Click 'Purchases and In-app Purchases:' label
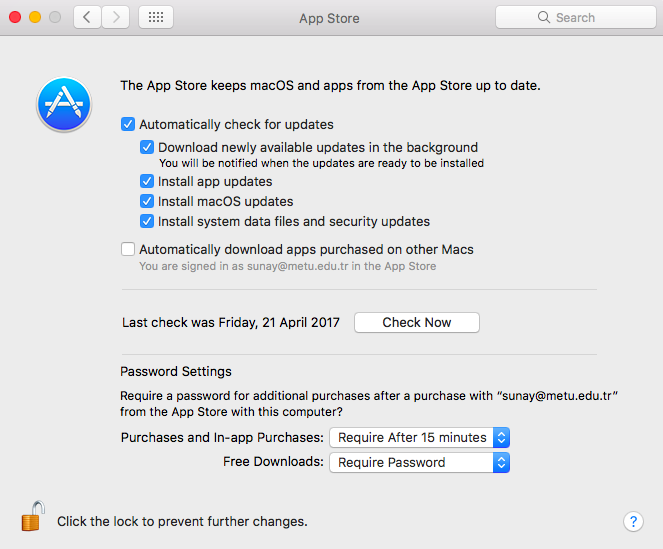 pyautogui.click(x=222, y=437)
